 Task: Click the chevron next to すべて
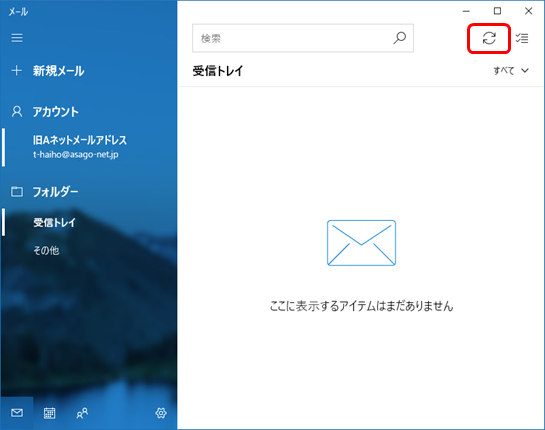click(525, 71)
